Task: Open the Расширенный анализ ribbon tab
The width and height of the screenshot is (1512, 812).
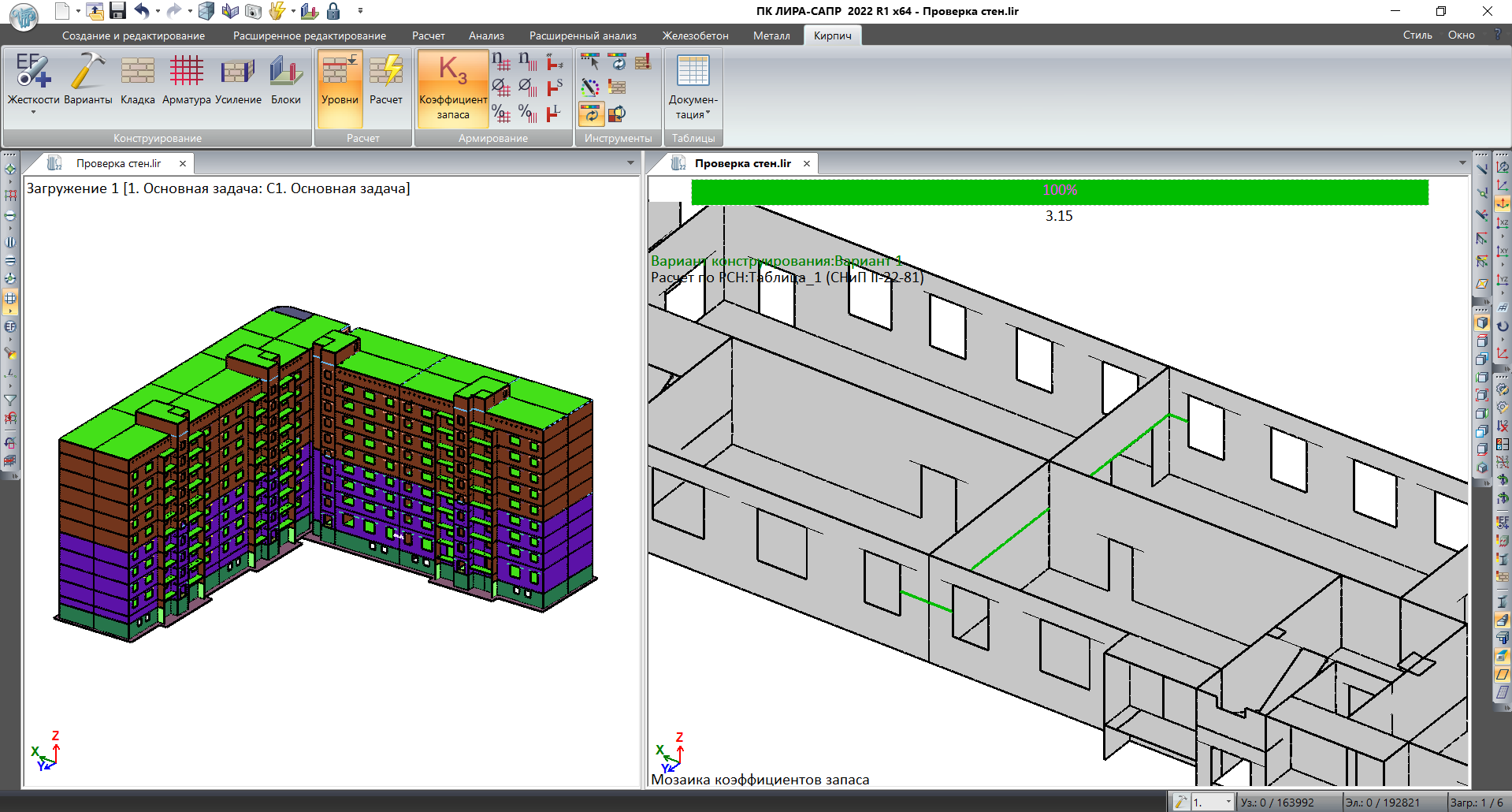Action: (582, 35)
